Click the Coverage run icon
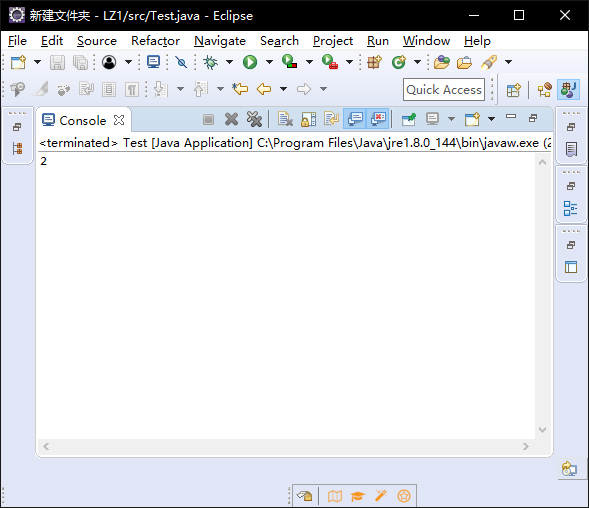This screenshot has height=508, width=589. click(x=290, y=62)
